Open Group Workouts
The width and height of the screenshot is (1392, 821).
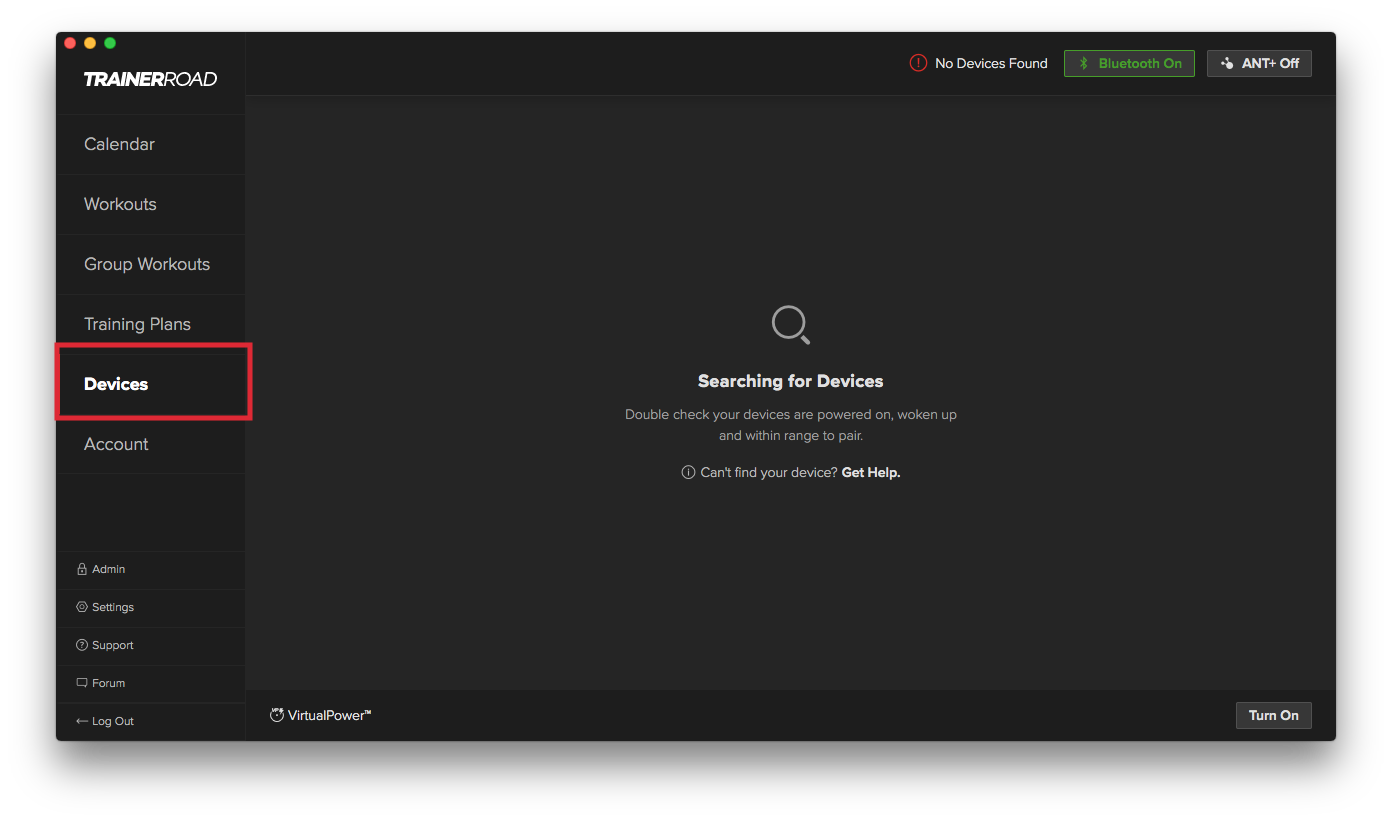(150, 264)
